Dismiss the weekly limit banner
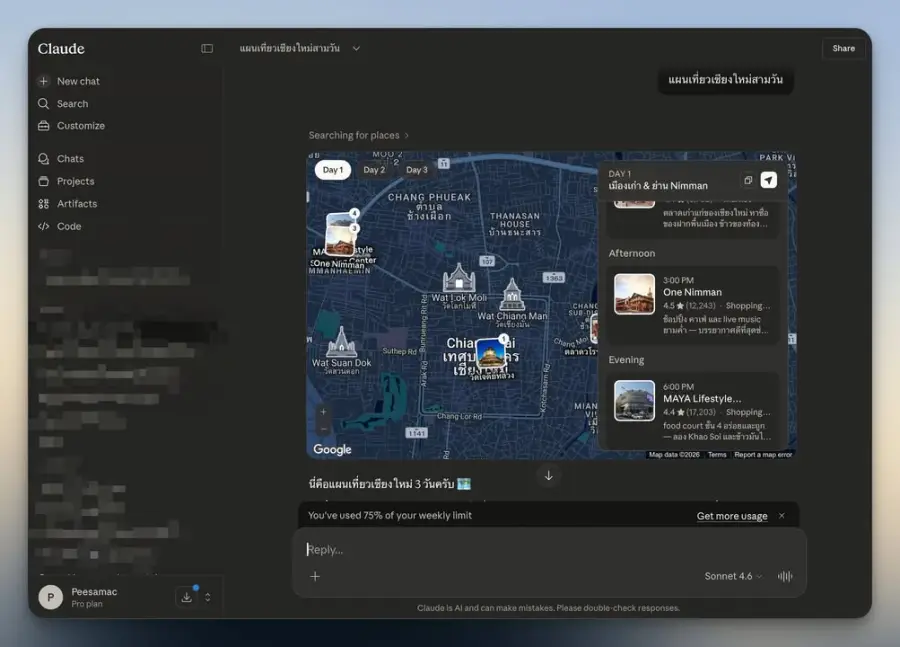Viewport: 900px width, 647px height. (782, 516)
